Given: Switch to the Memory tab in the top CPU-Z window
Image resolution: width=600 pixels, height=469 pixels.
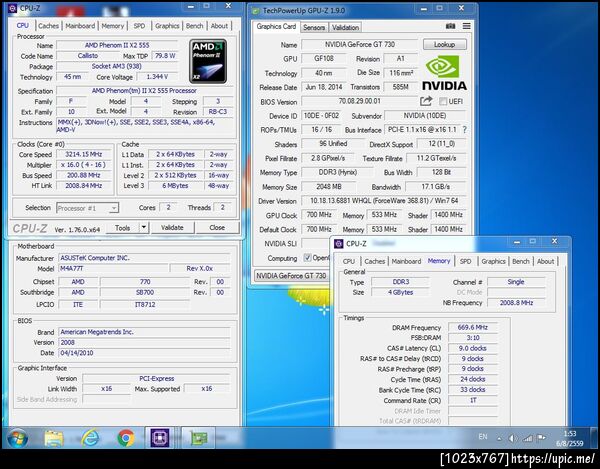Looking at the screenshot, I should pos(113,26).
